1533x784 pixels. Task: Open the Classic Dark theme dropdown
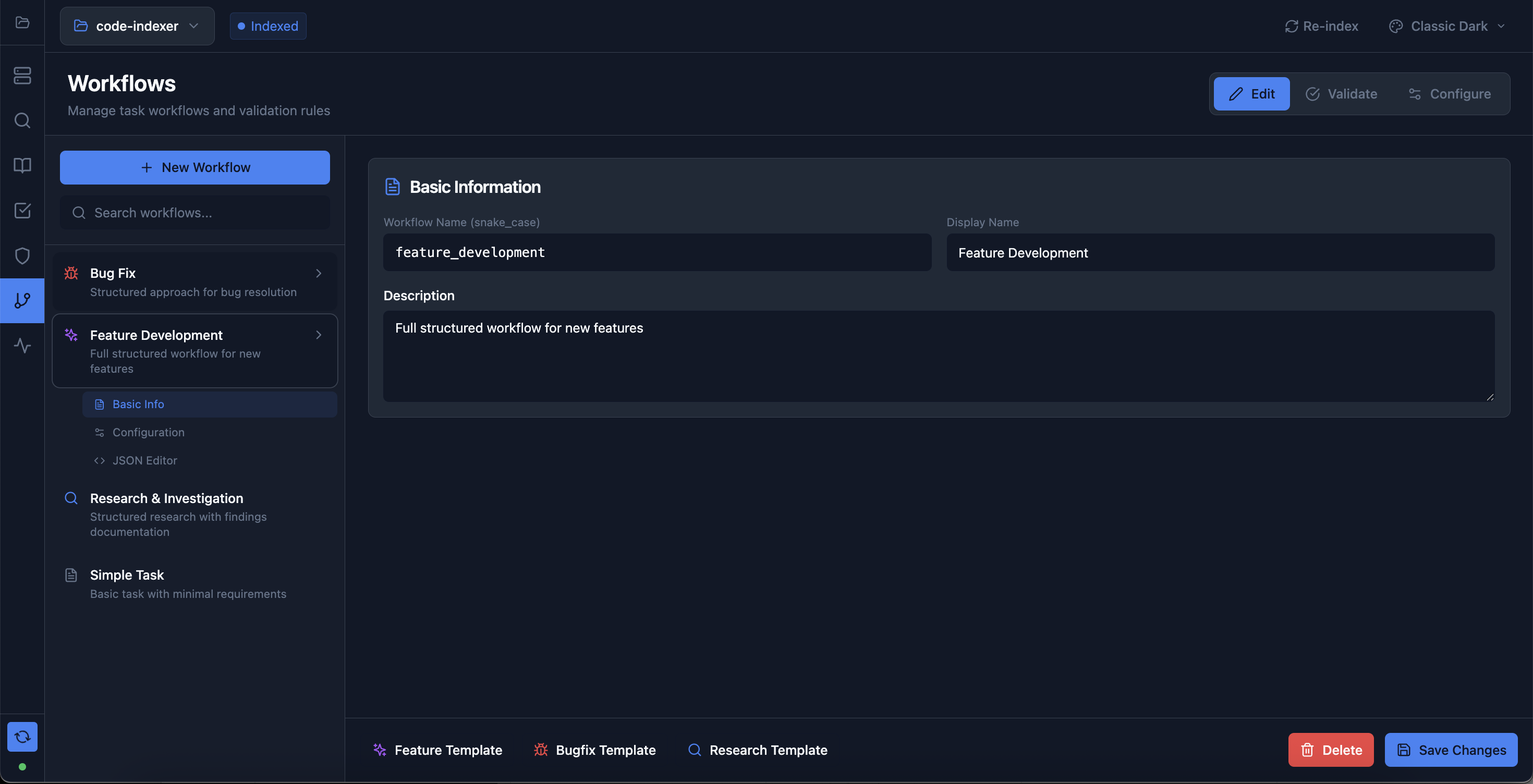coord(1447,26)
